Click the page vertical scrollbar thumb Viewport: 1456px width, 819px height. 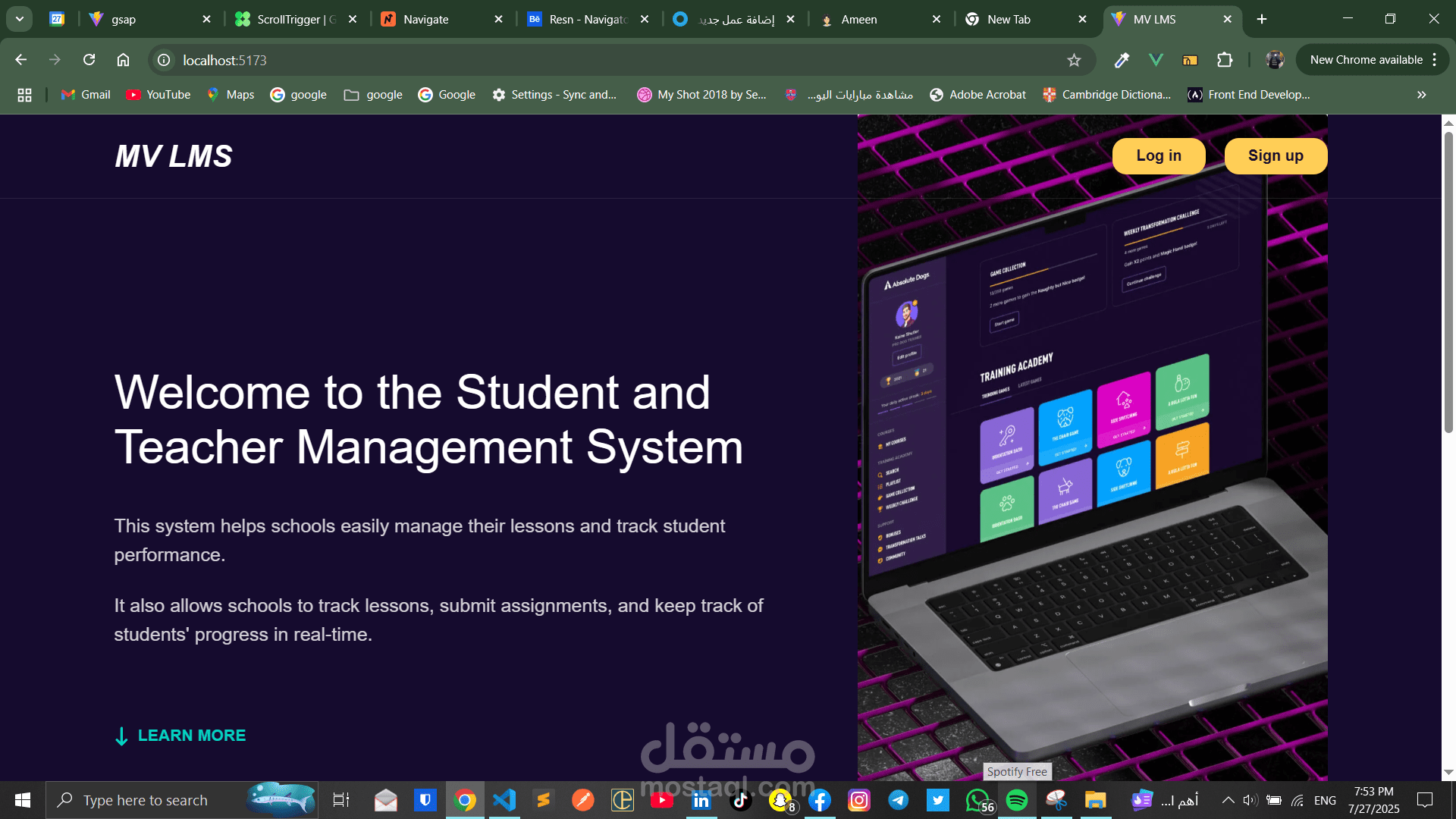point(1448,282)
